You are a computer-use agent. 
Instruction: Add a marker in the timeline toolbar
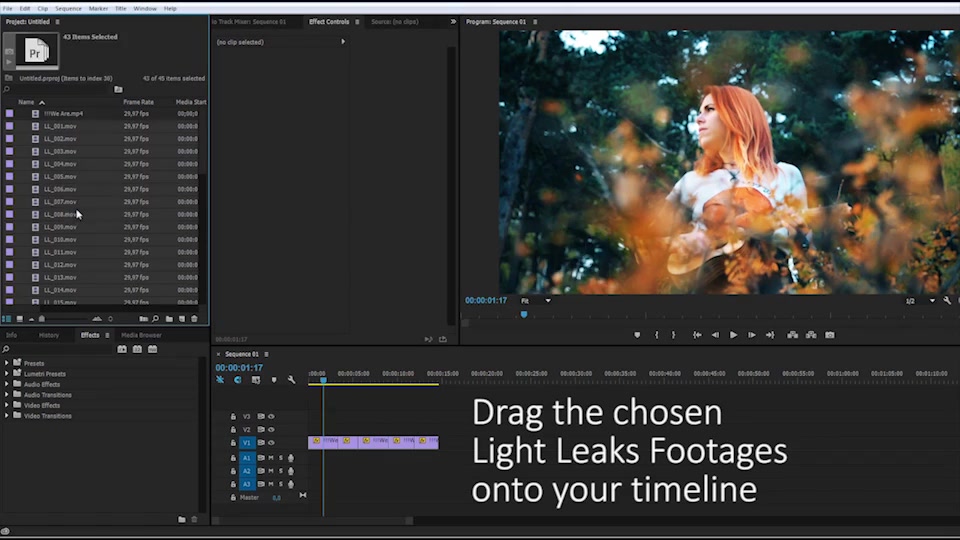click(274, 380)
